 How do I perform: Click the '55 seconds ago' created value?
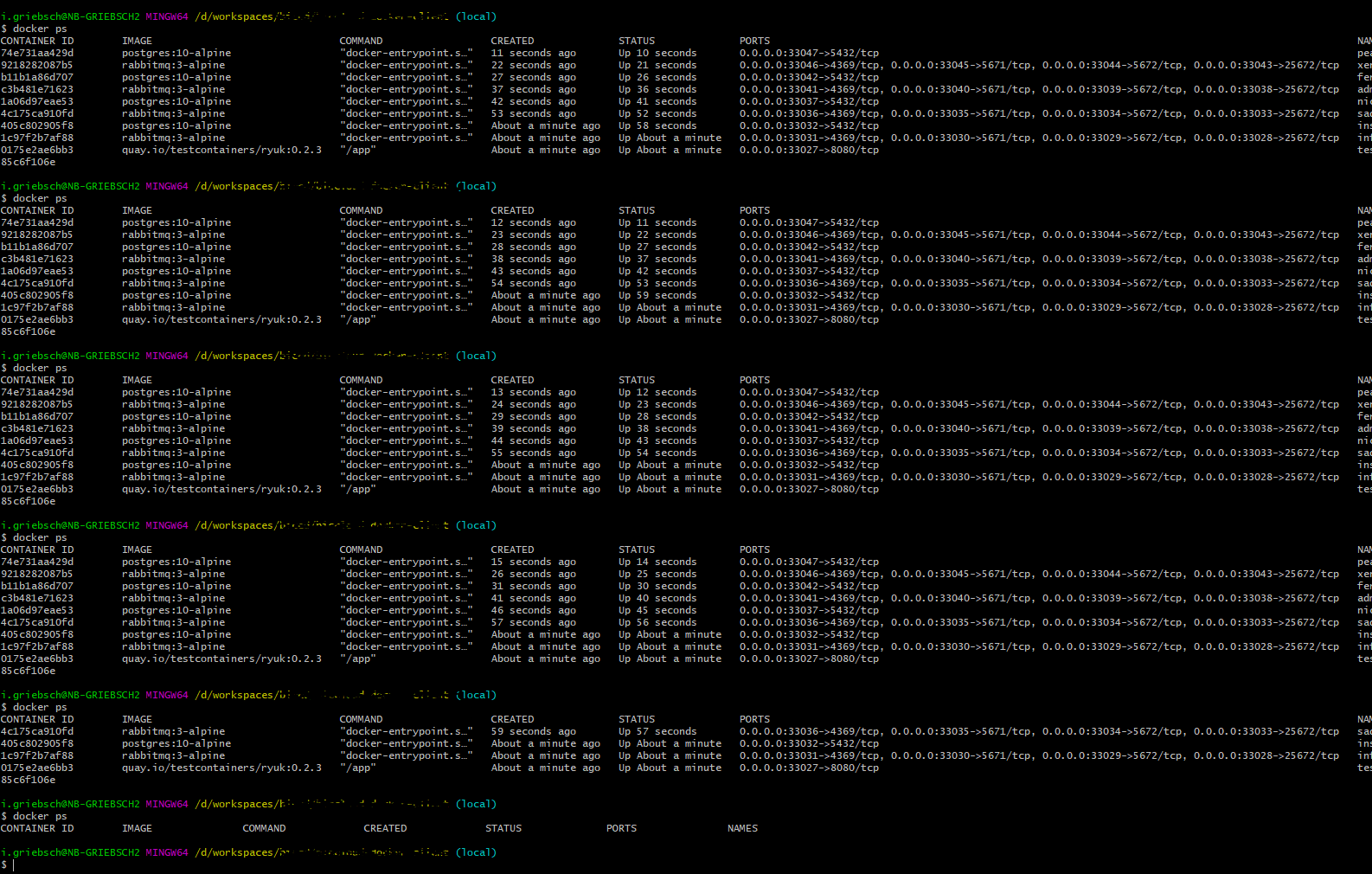point(534,453)
